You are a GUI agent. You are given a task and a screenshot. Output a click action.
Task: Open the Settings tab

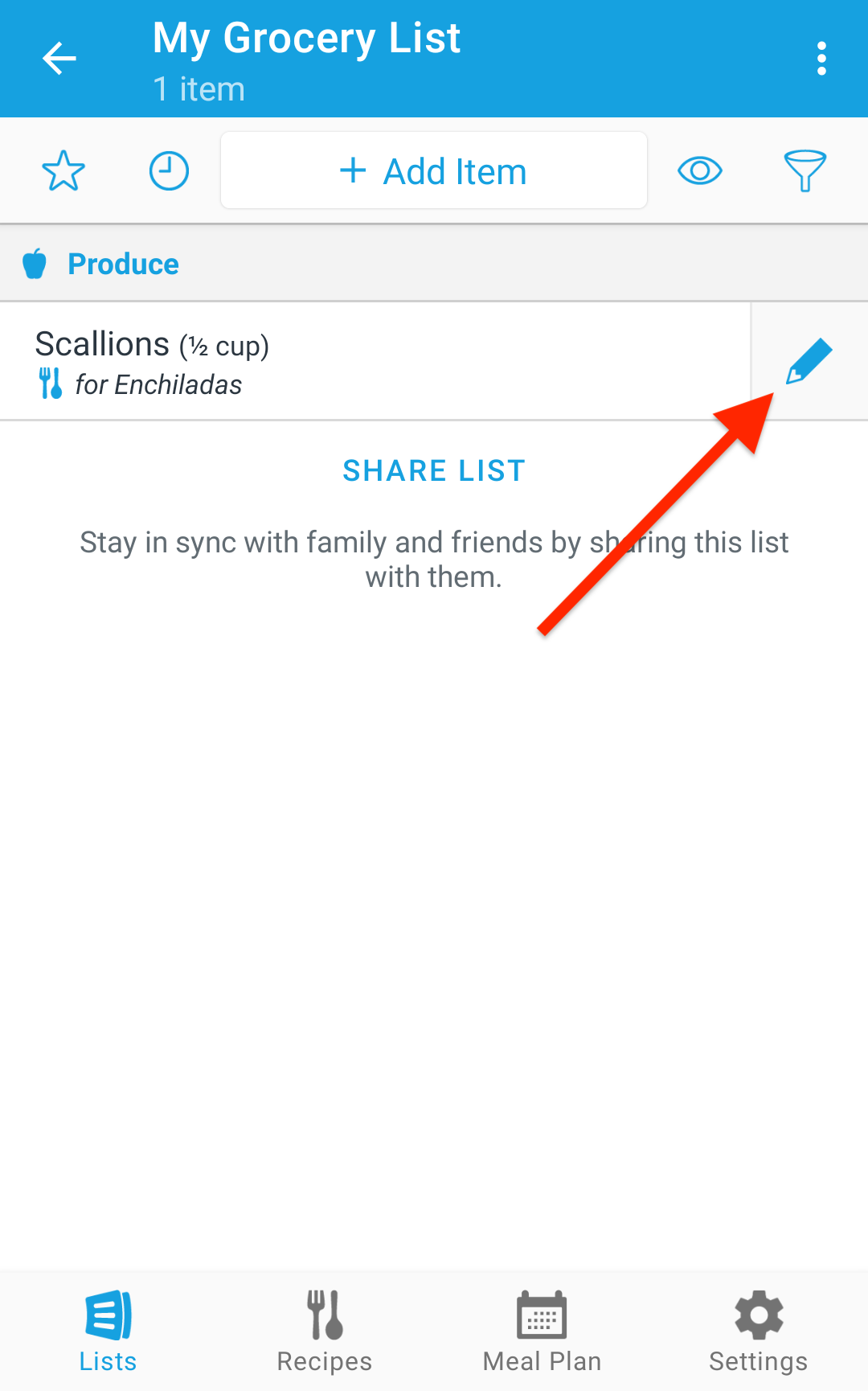[x=759, y=1332]
